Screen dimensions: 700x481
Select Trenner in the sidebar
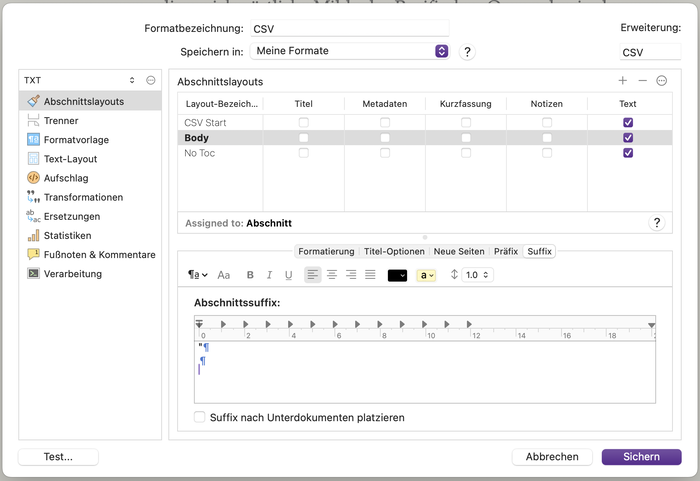click(x=61, y=120)
